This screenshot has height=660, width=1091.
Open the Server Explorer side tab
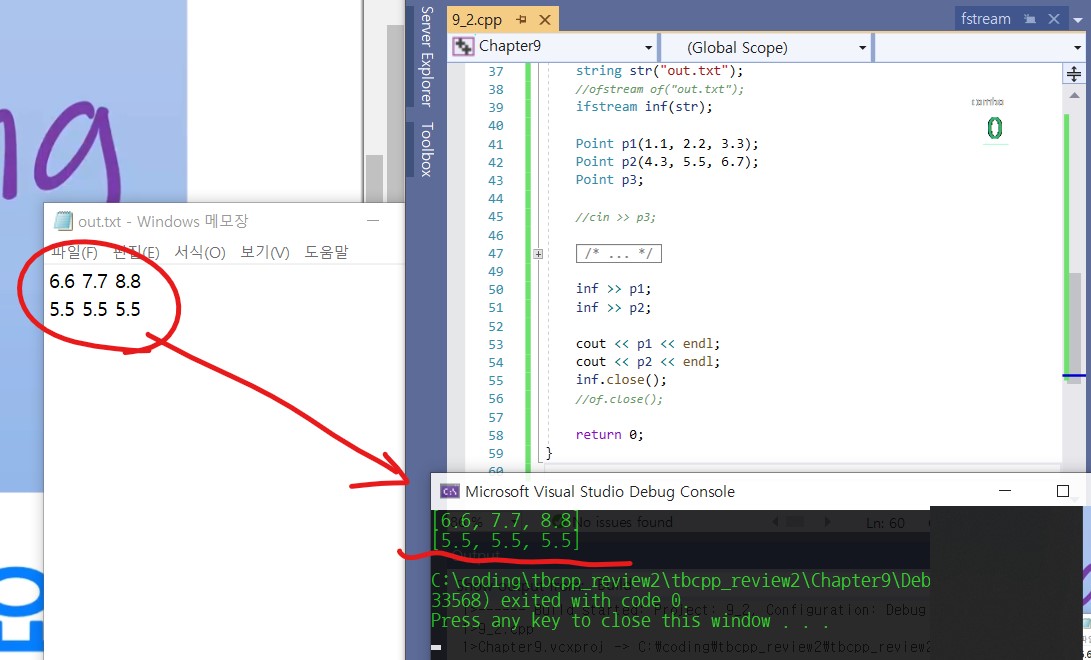tap(426, 56)
